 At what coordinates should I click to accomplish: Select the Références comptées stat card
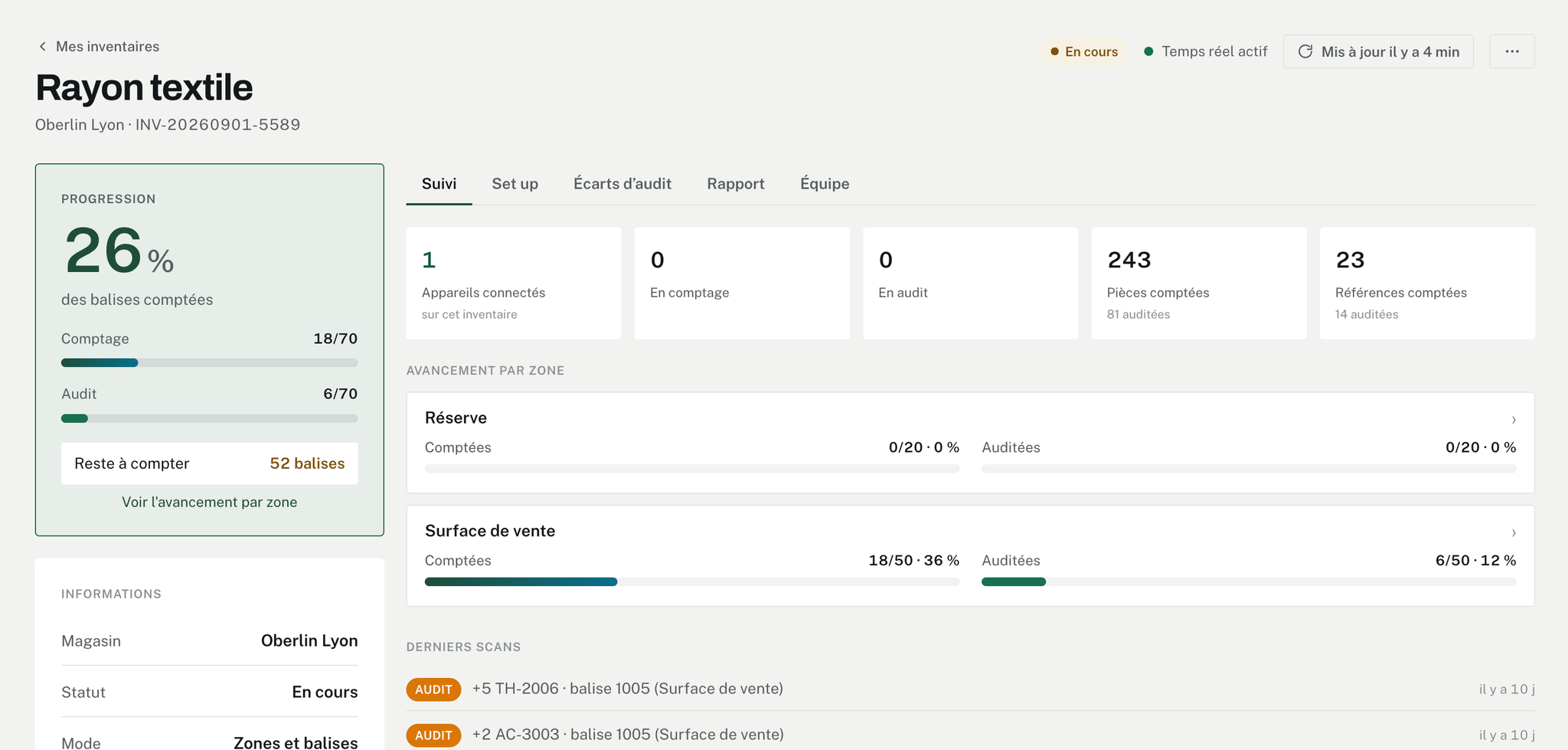1427,283
